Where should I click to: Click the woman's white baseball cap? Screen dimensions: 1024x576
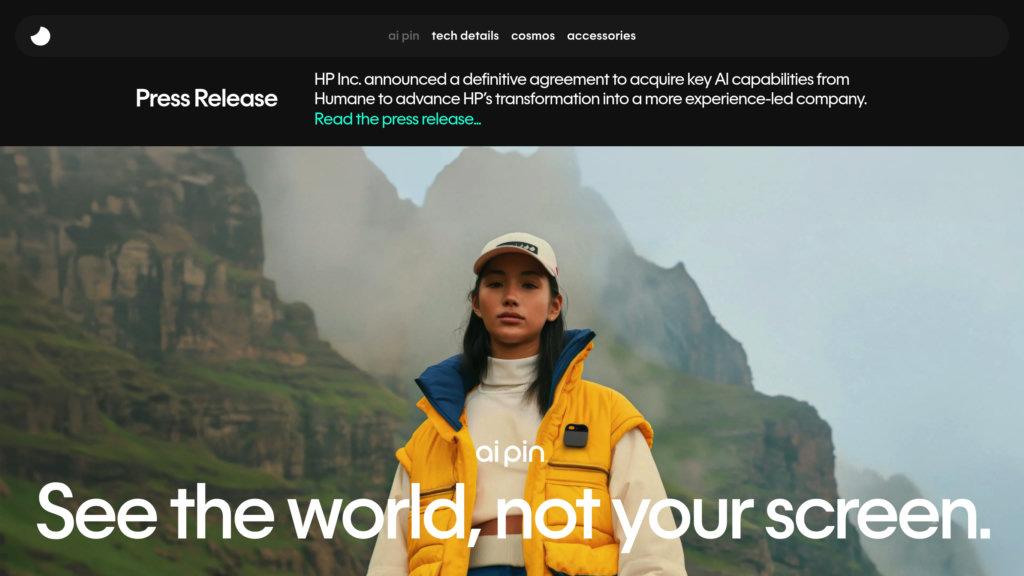tap(515, 253)
